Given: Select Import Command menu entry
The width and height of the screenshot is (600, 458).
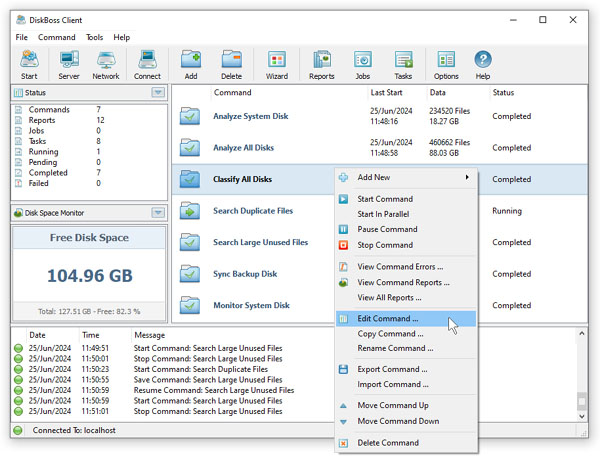Looking at the screenshot, I should click(406, 385).
